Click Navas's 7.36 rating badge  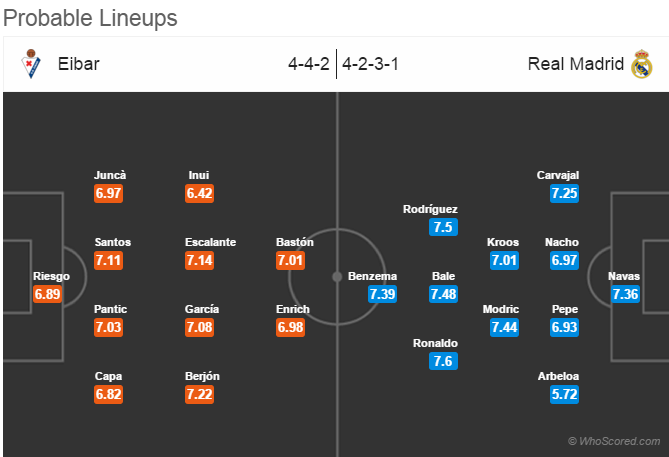click(x=625, y=294)
